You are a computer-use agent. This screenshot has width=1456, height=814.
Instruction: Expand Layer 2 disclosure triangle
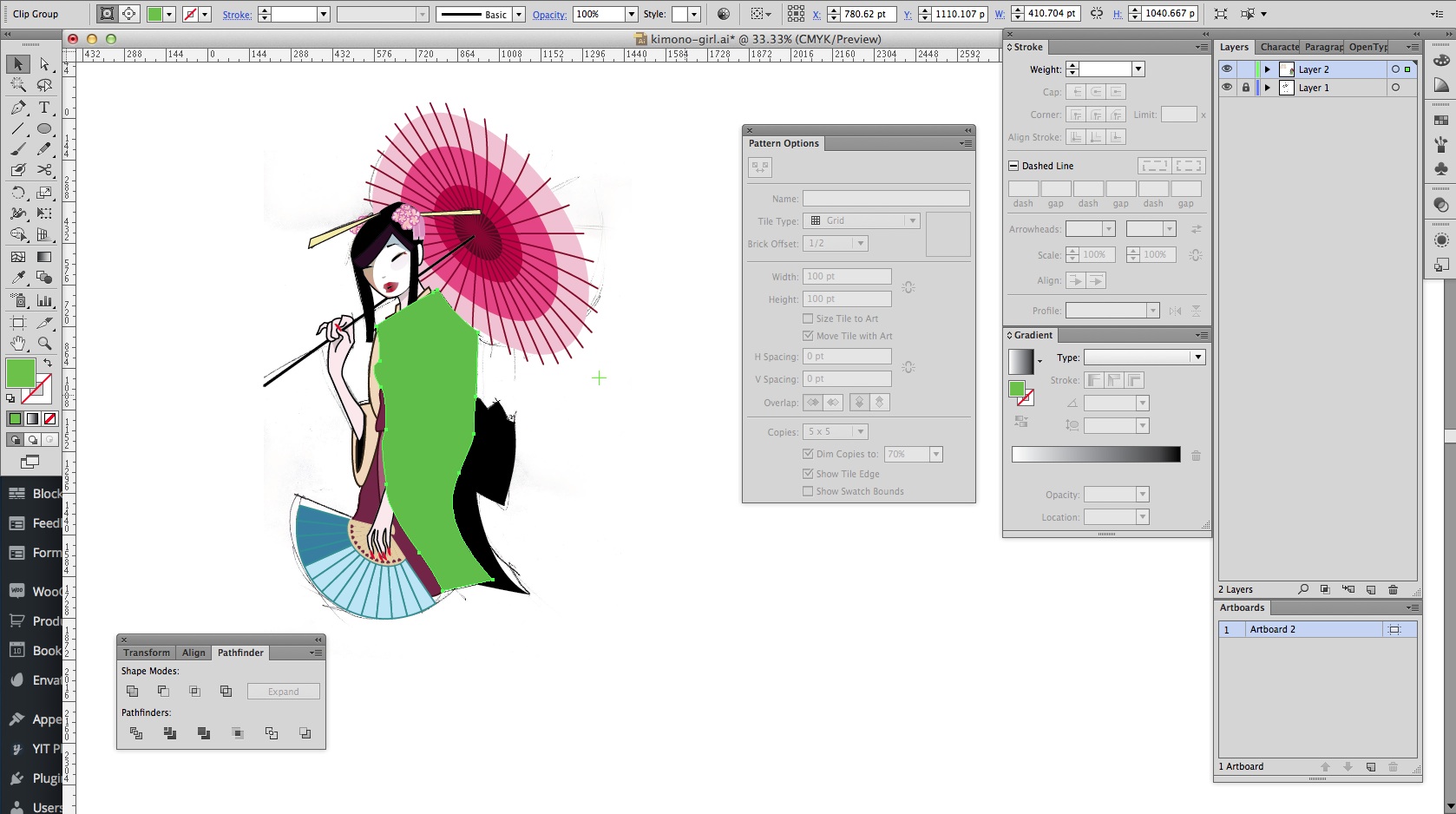(x=1267, y=69)
